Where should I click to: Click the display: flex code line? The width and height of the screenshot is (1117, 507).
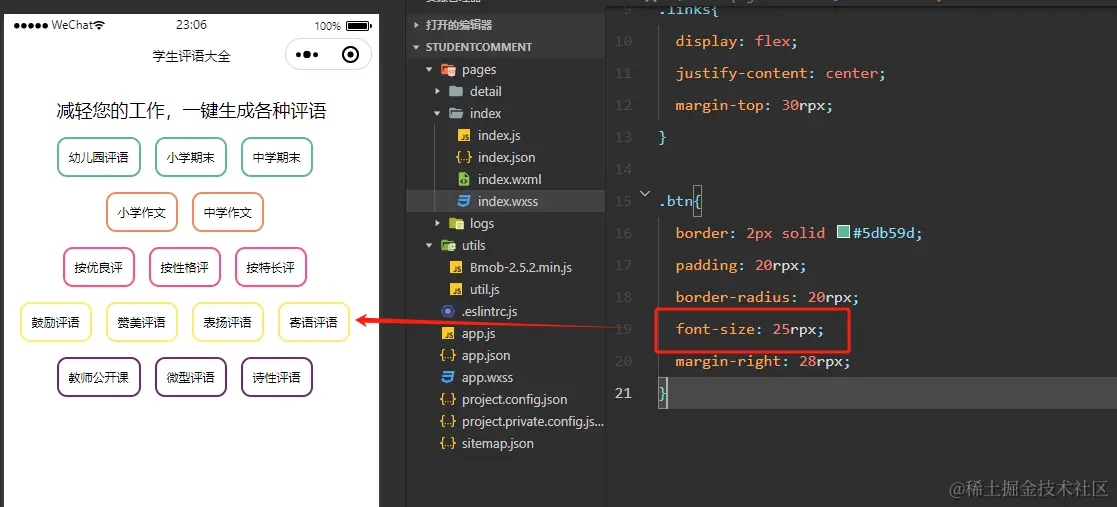(737, 41)
